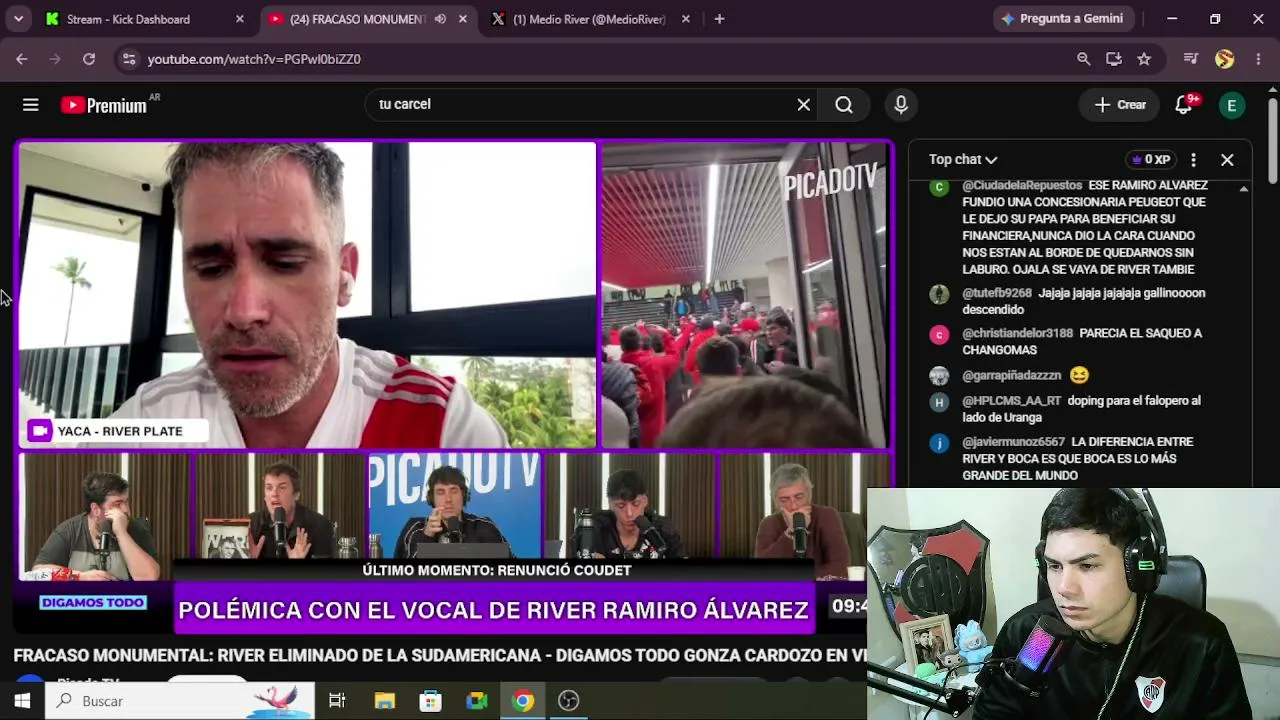This screenshot has width=1280, height=720.
Task: Reload the YouTube page
Action: click(x=89, y=59)
